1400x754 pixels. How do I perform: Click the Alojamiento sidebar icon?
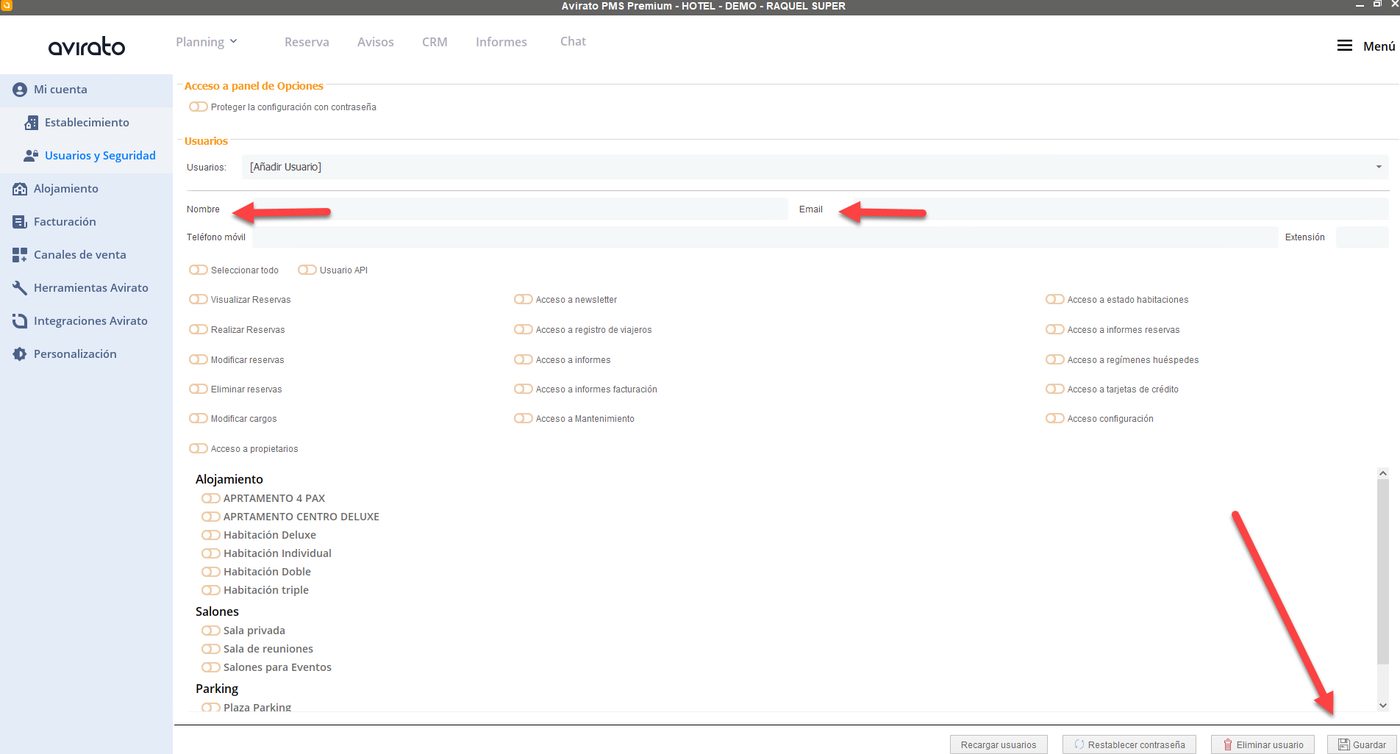click(19, 188)
